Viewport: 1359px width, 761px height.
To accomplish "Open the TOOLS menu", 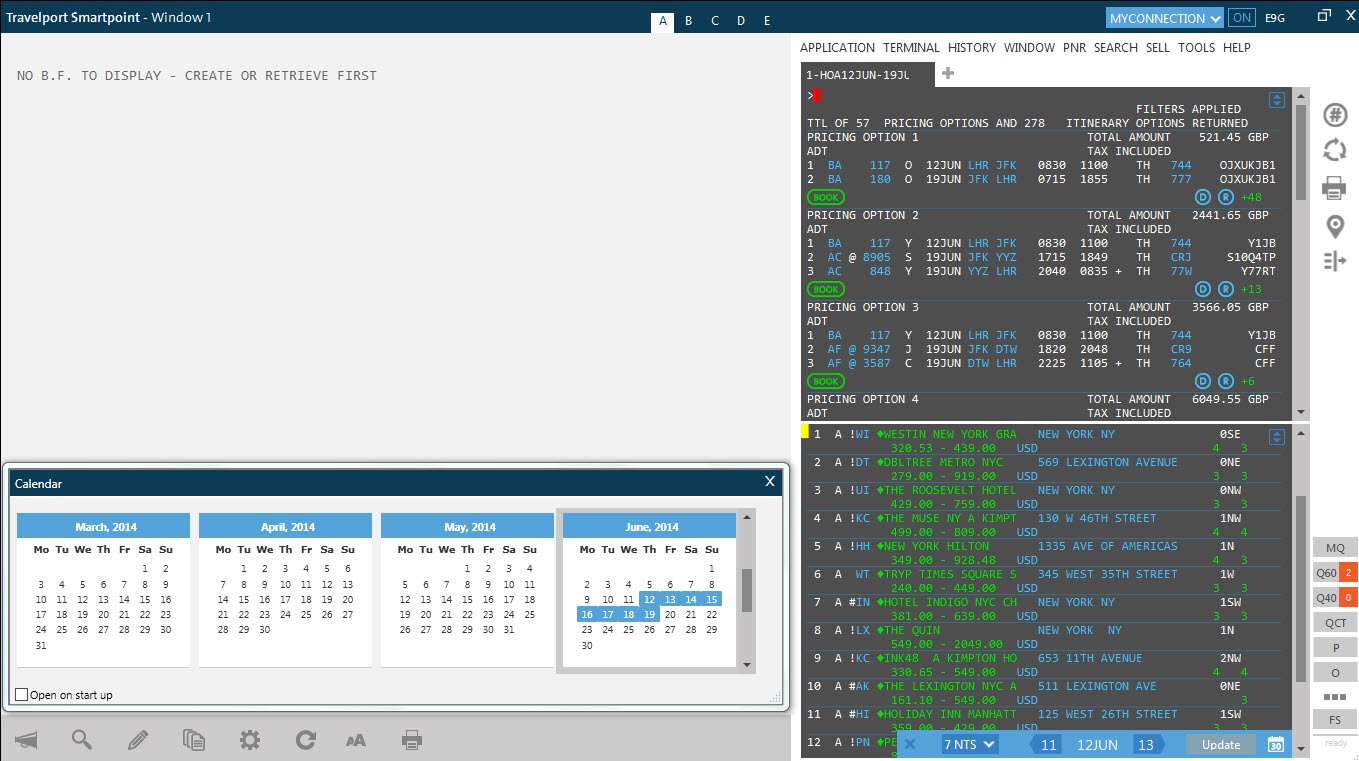I will [1196, 47].
